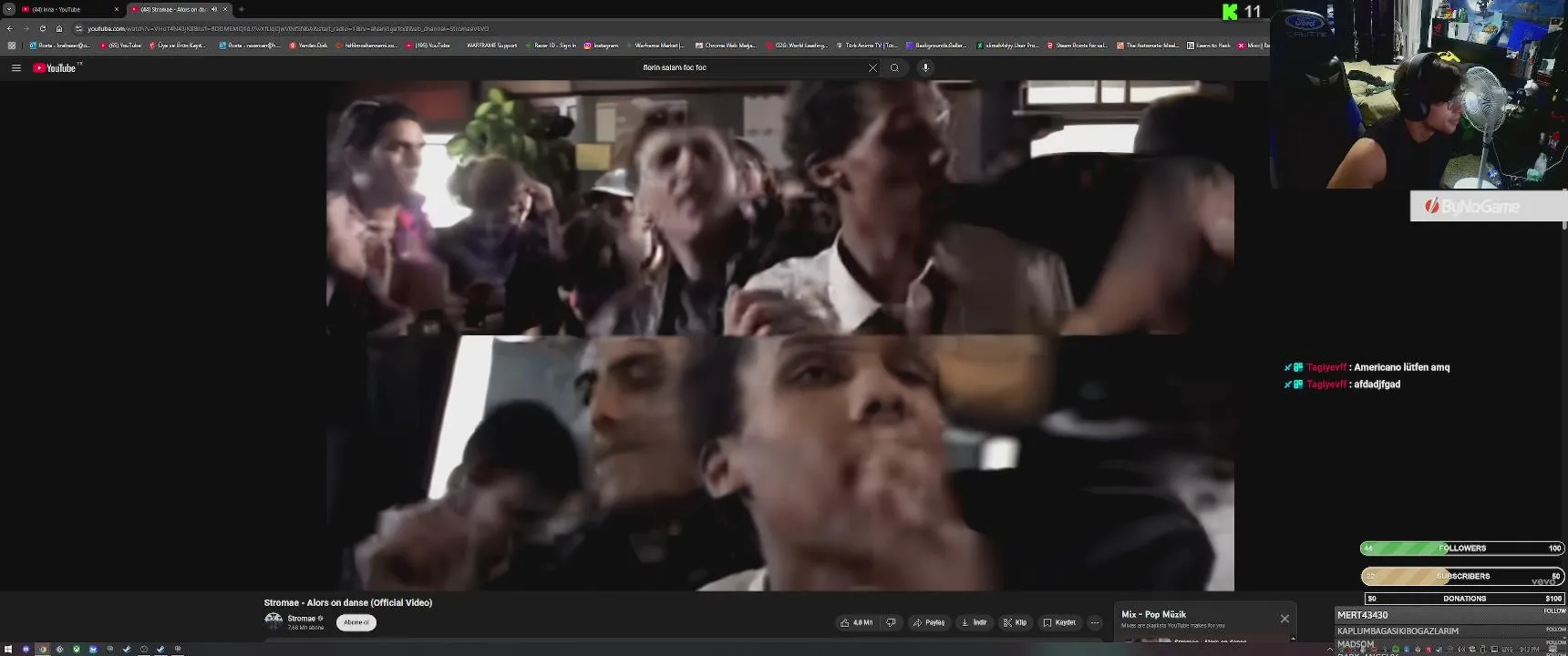Open the three-dot more actions menu

point(1095,622)
